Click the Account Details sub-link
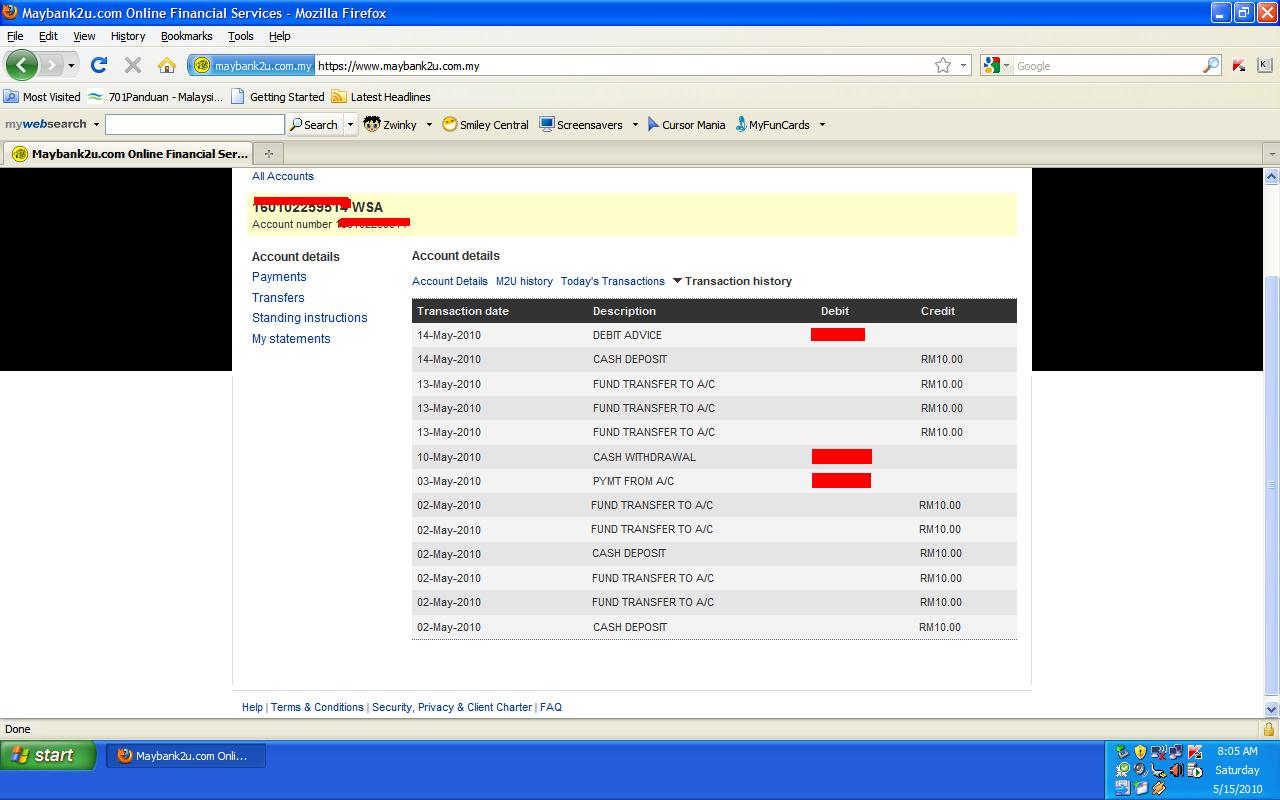Screen dimensions: 1280x800 450,281
